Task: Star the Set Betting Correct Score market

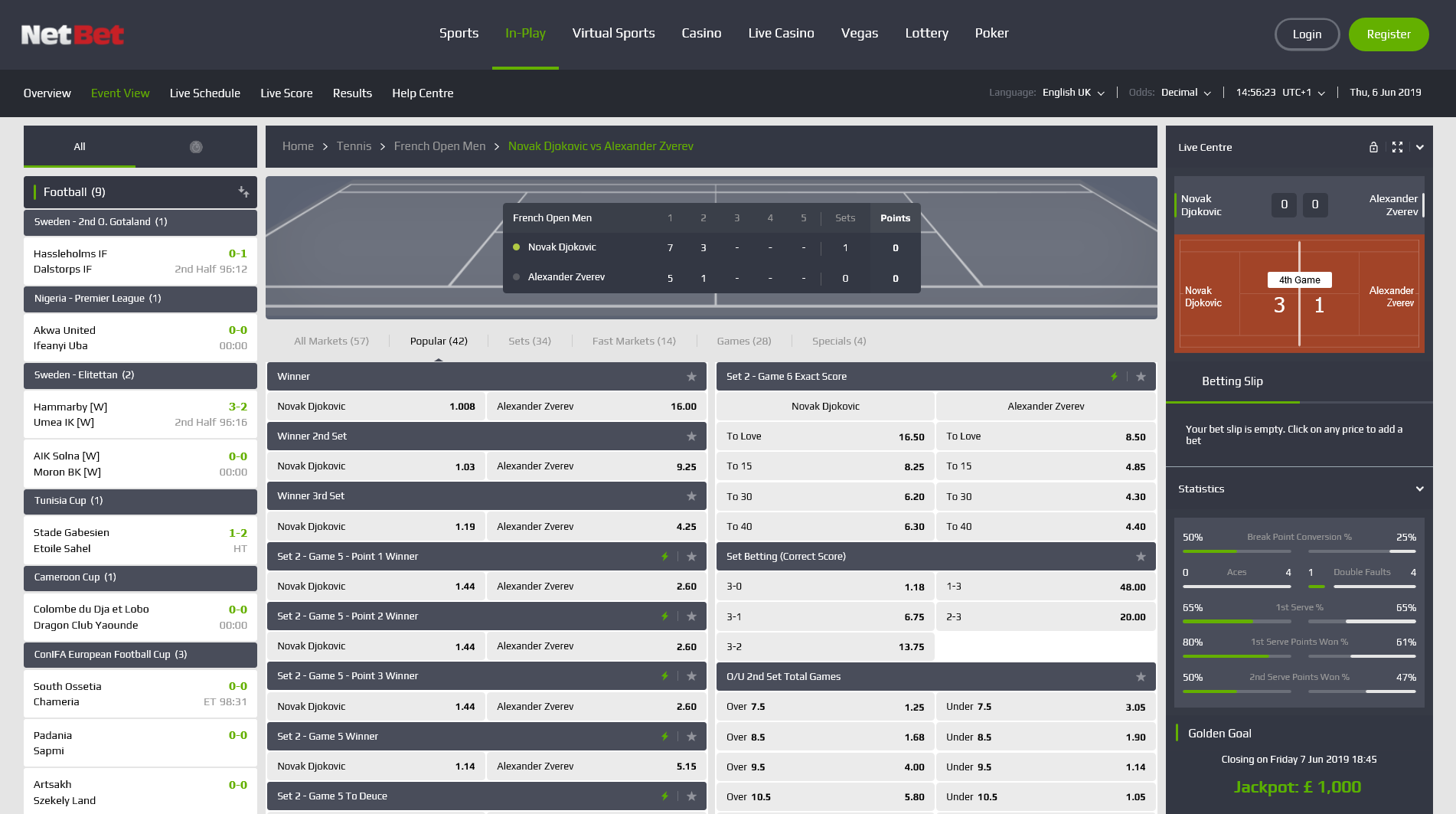Action: pos(1141,557)
